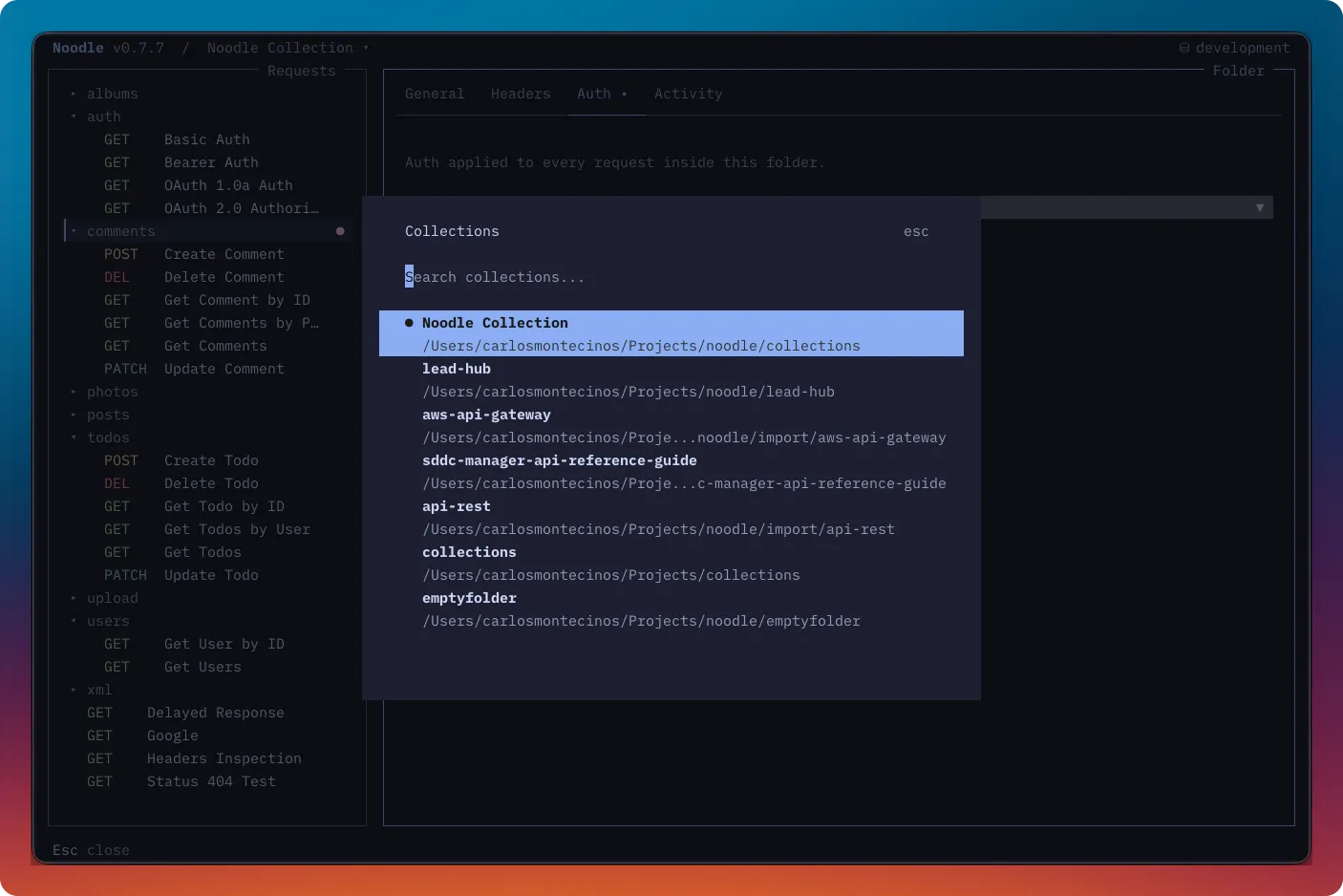
Task: Open the Delayed Response request
Action: (x=208, y=713)
